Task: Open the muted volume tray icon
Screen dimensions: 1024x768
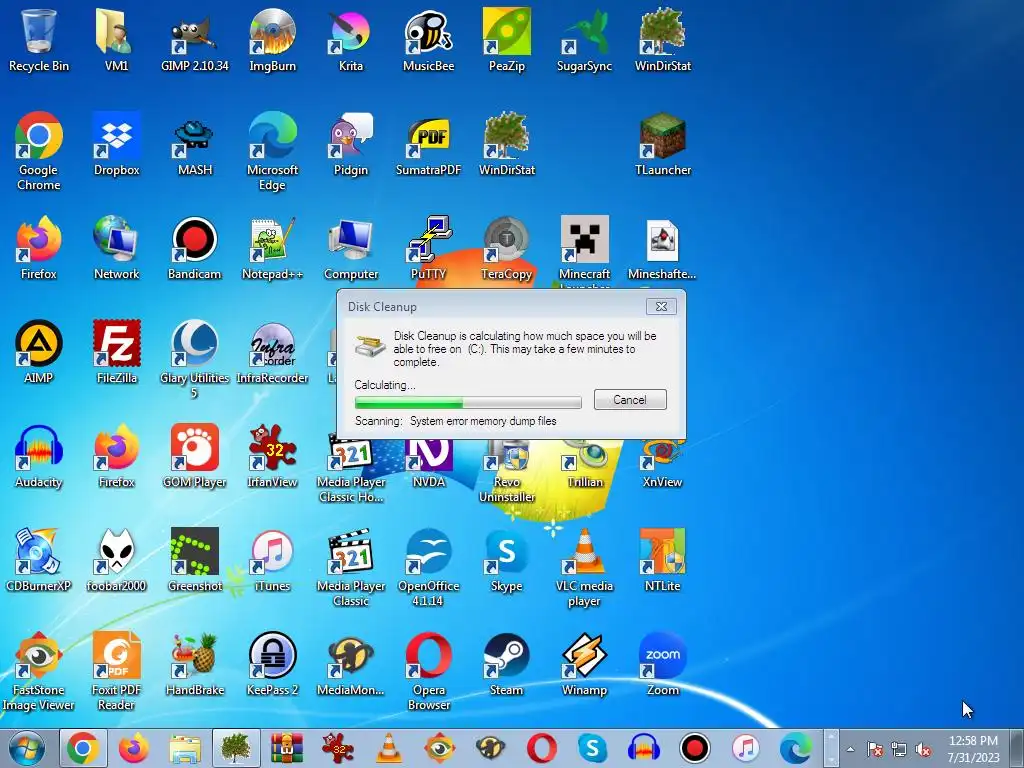Action: tap(923, 749)
